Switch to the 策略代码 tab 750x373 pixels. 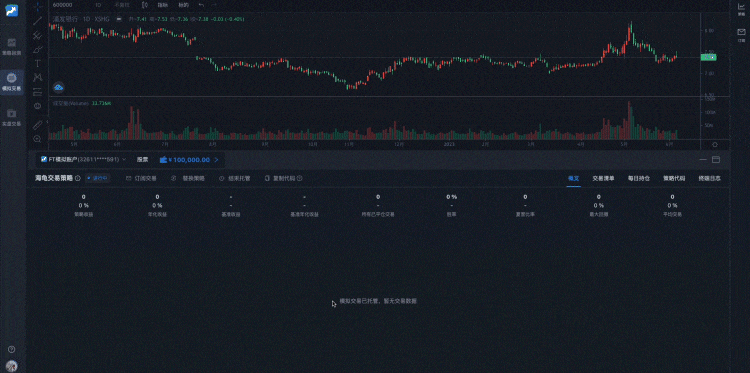coord(674,178)
